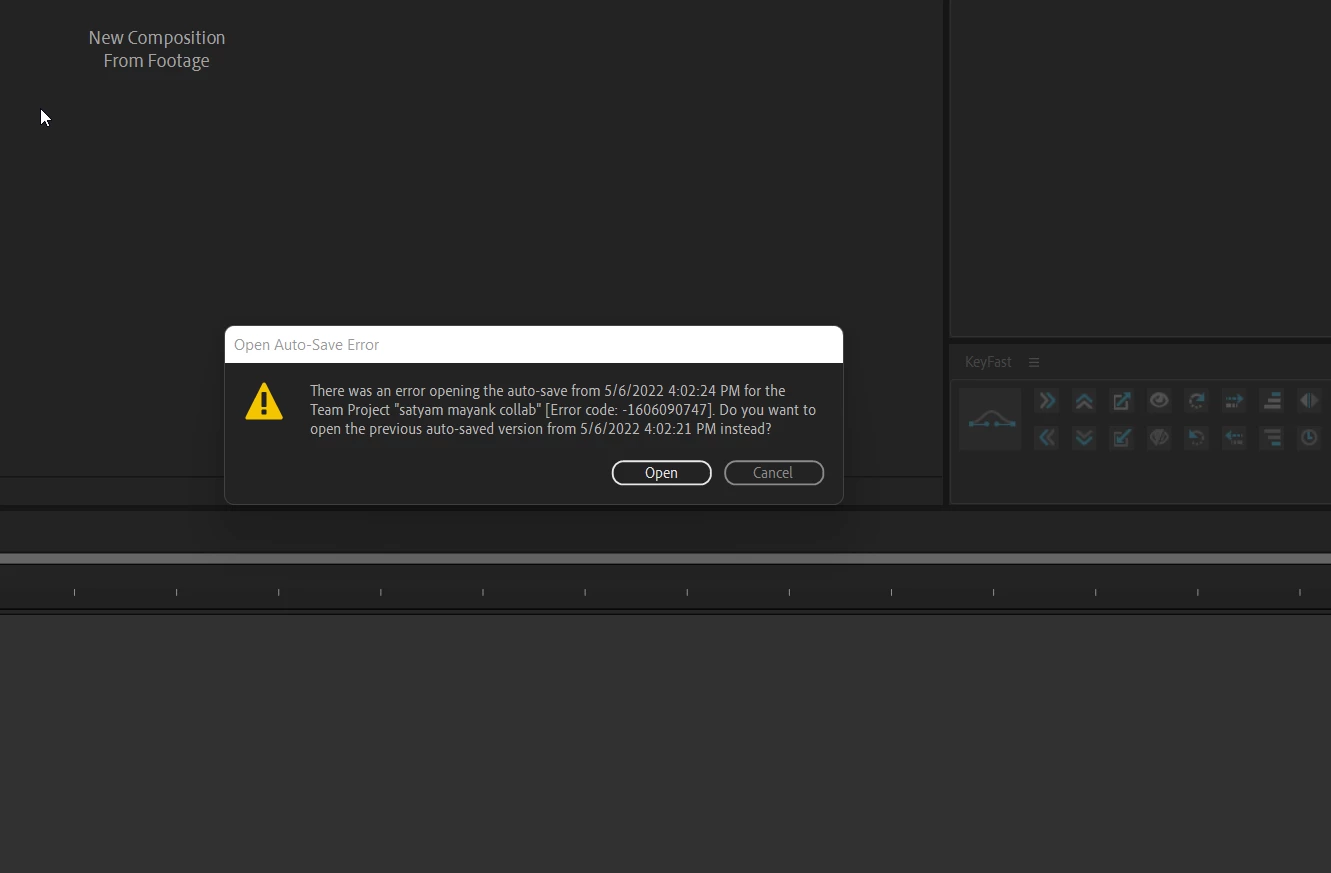Screen dimensions: 1331x873
Task: Select the KeyFast panel tab title
Action: [x=988, y=362]
